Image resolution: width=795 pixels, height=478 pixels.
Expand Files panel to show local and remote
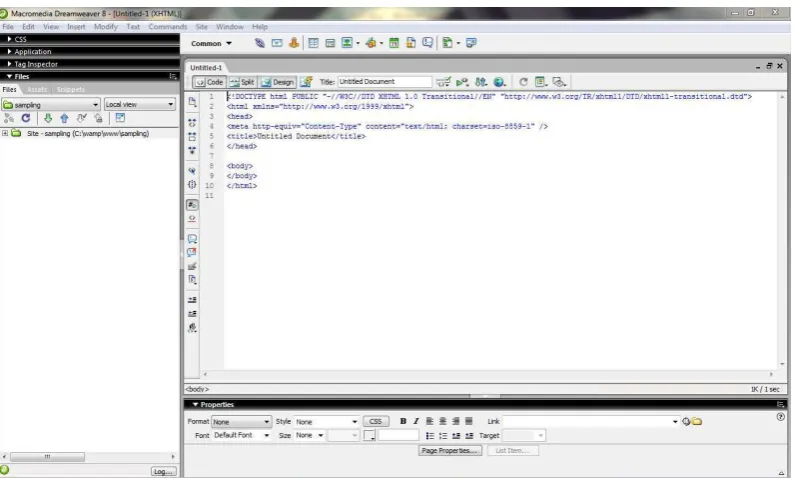pos(120,118)
